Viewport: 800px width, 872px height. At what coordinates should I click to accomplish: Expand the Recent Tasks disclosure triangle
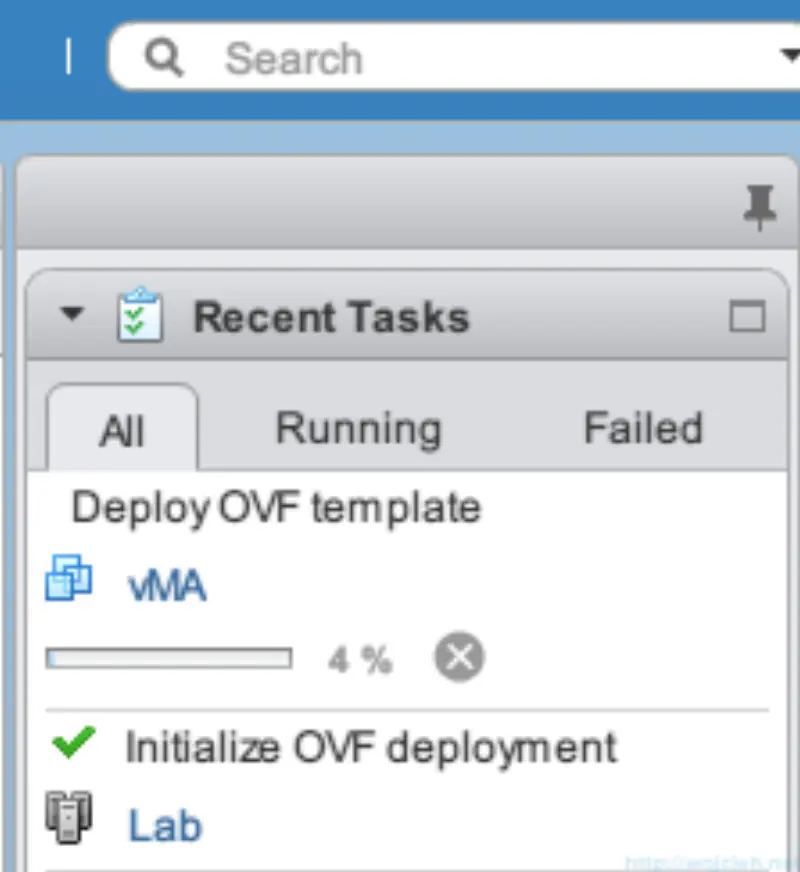click(71, 313)
